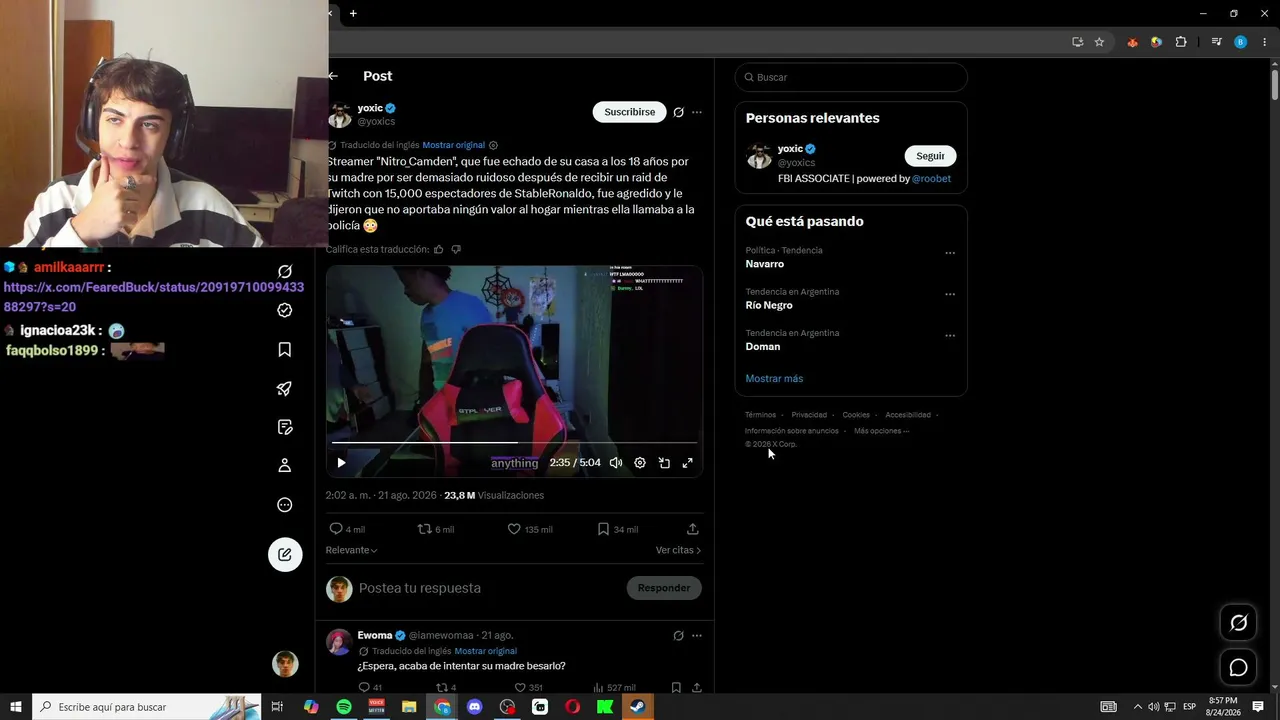Go back using the Post back arrow
1280x720 pixels.
(x=333, y=76)
